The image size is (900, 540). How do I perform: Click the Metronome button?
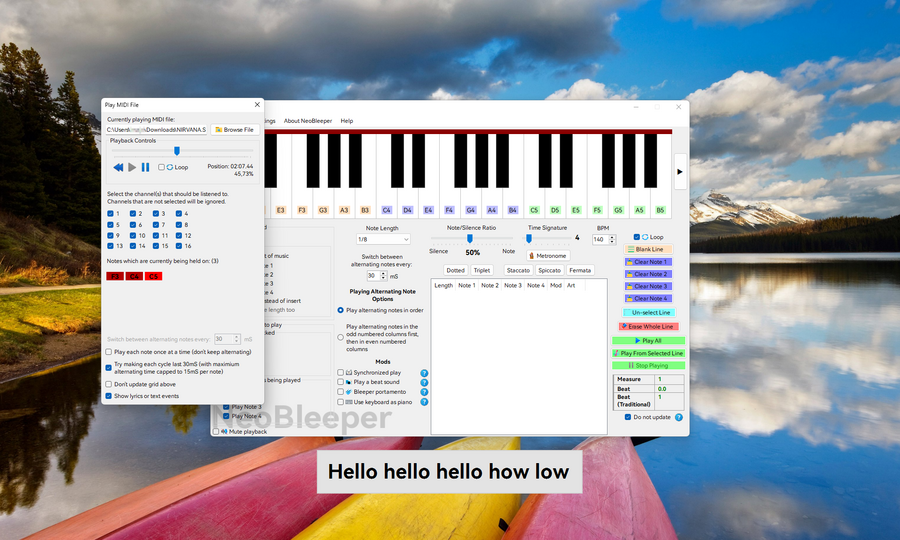548,256
